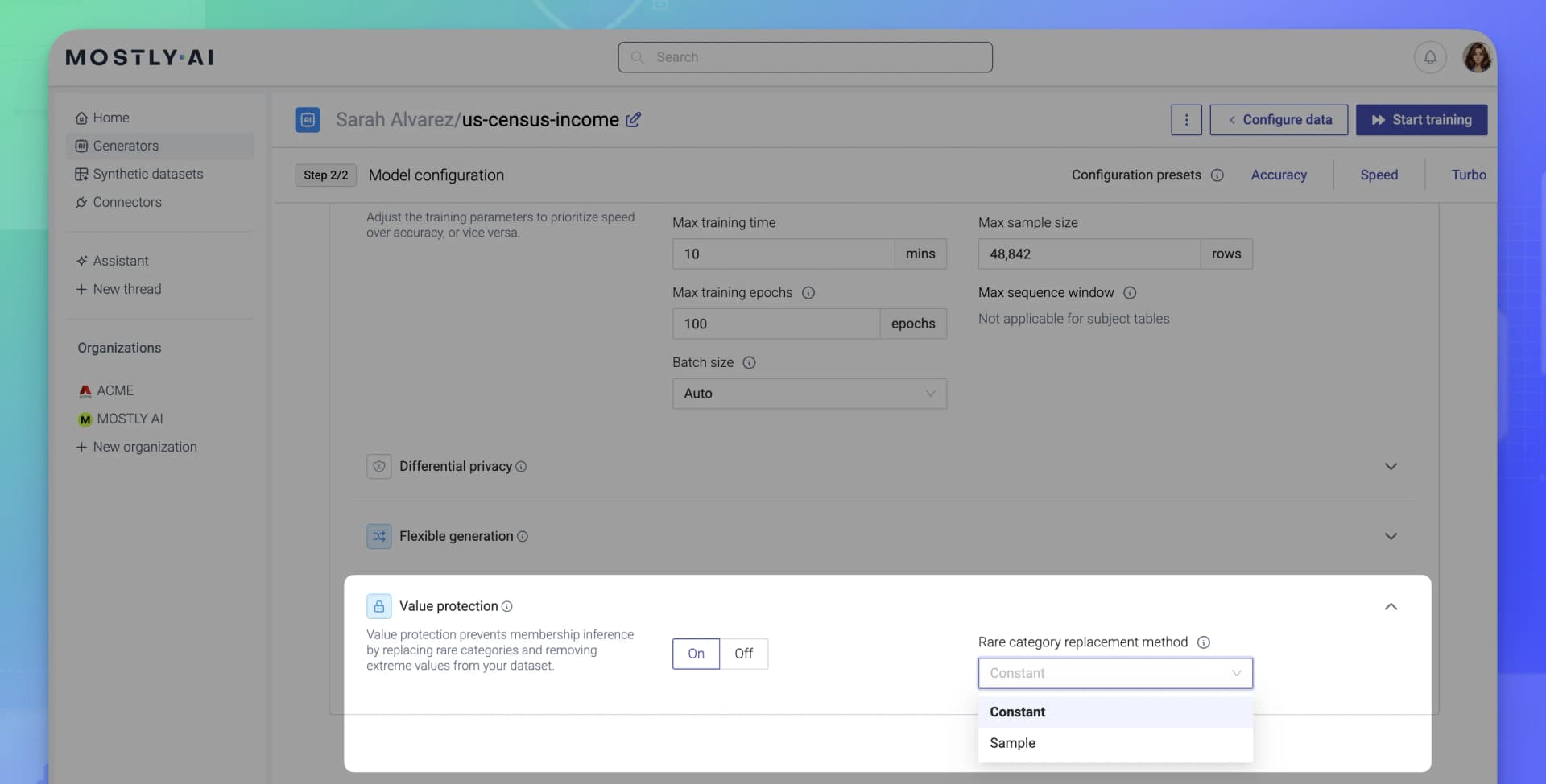The height and width of the screenshot is (784, 1546).
Task: Turn value protection Off
Action: click(743, 654)
